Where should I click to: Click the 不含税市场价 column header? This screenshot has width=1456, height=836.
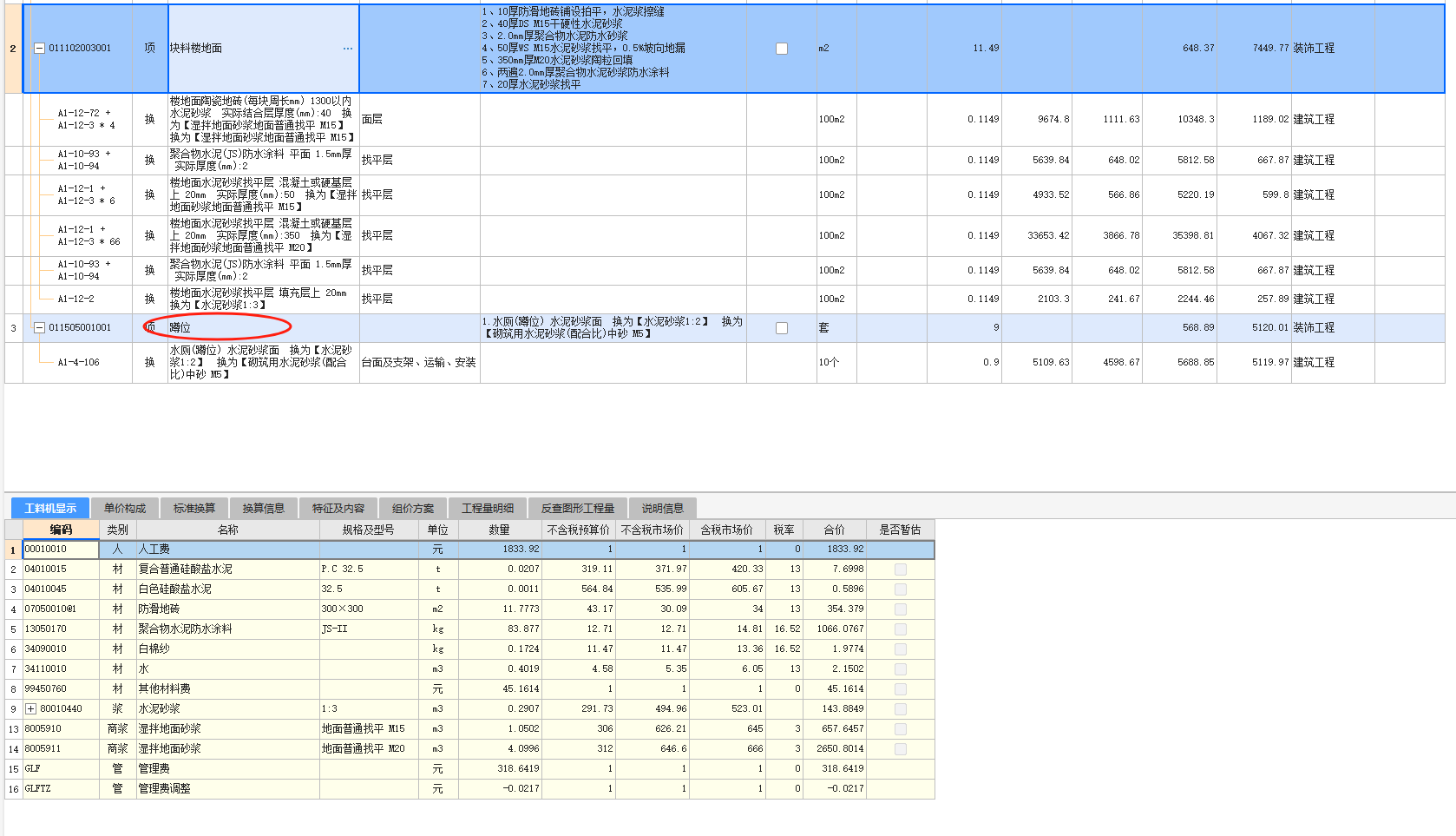653,530
